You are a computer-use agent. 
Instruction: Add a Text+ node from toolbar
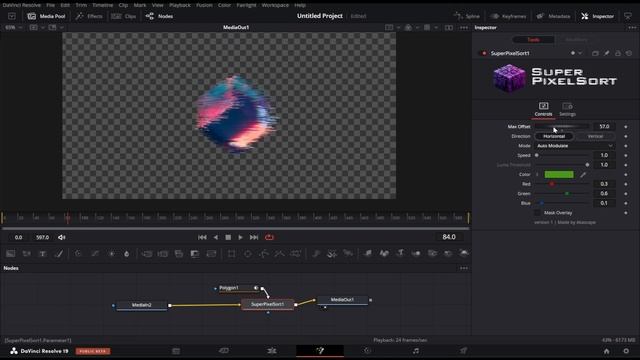pyautogui.click(x=42, y=253)
